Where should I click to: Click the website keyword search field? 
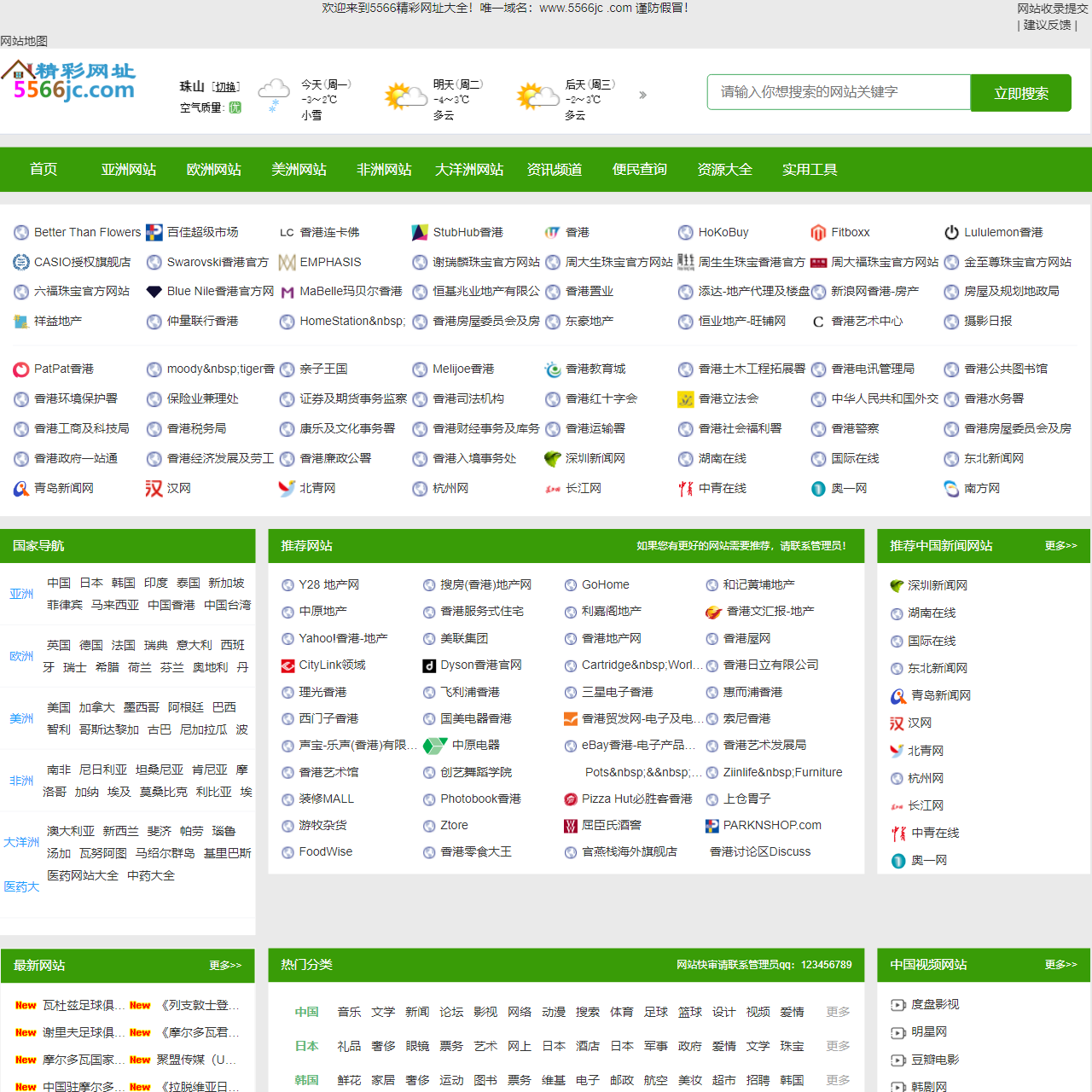(x=839, y=92)
